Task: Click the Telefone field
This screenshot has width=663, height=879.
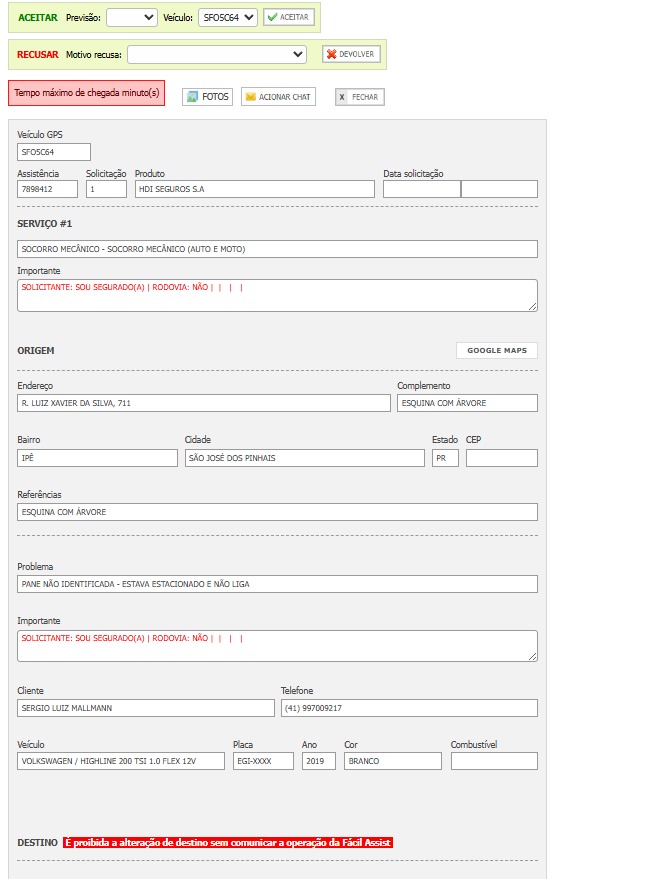Action: (x=409, y=708)
